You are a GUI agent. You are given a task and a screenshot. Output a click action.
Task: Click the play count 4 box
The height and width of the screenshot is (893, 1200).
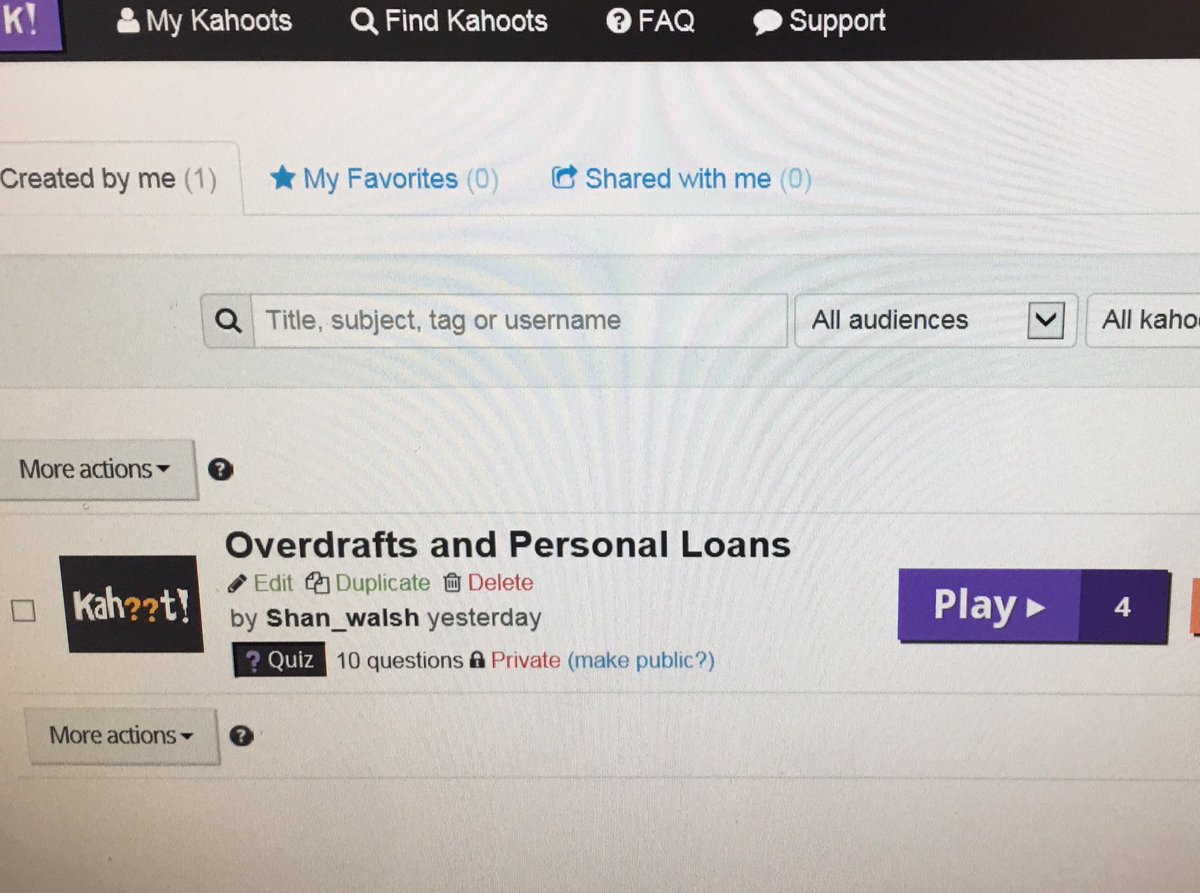1123,607
